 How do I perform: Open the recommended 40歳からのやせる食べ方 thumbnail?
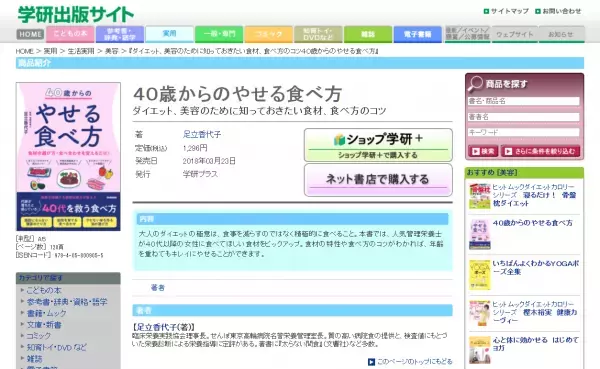click(x=479, y=234)
